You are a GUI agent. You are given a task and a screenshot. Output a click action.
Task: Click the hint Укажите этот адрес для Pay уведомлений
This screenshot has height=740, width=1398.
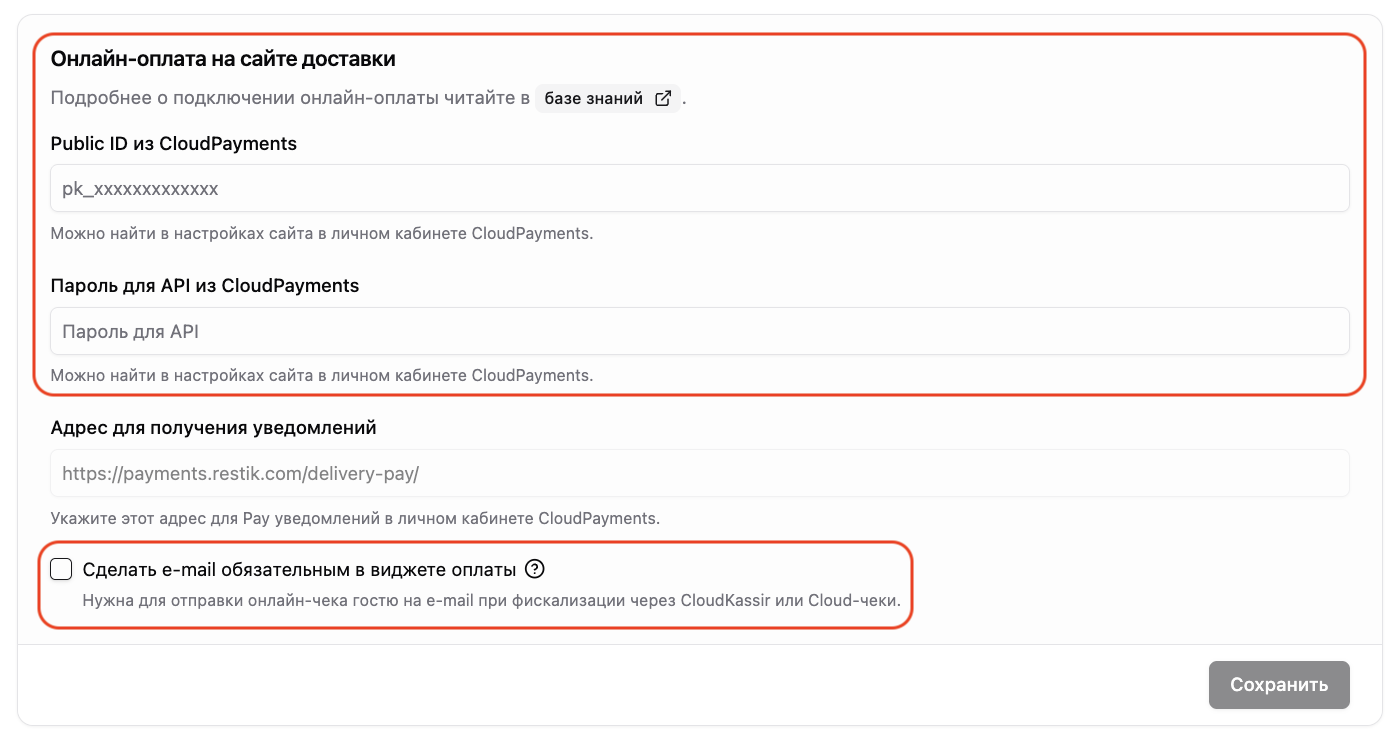[x=355, y=519]
